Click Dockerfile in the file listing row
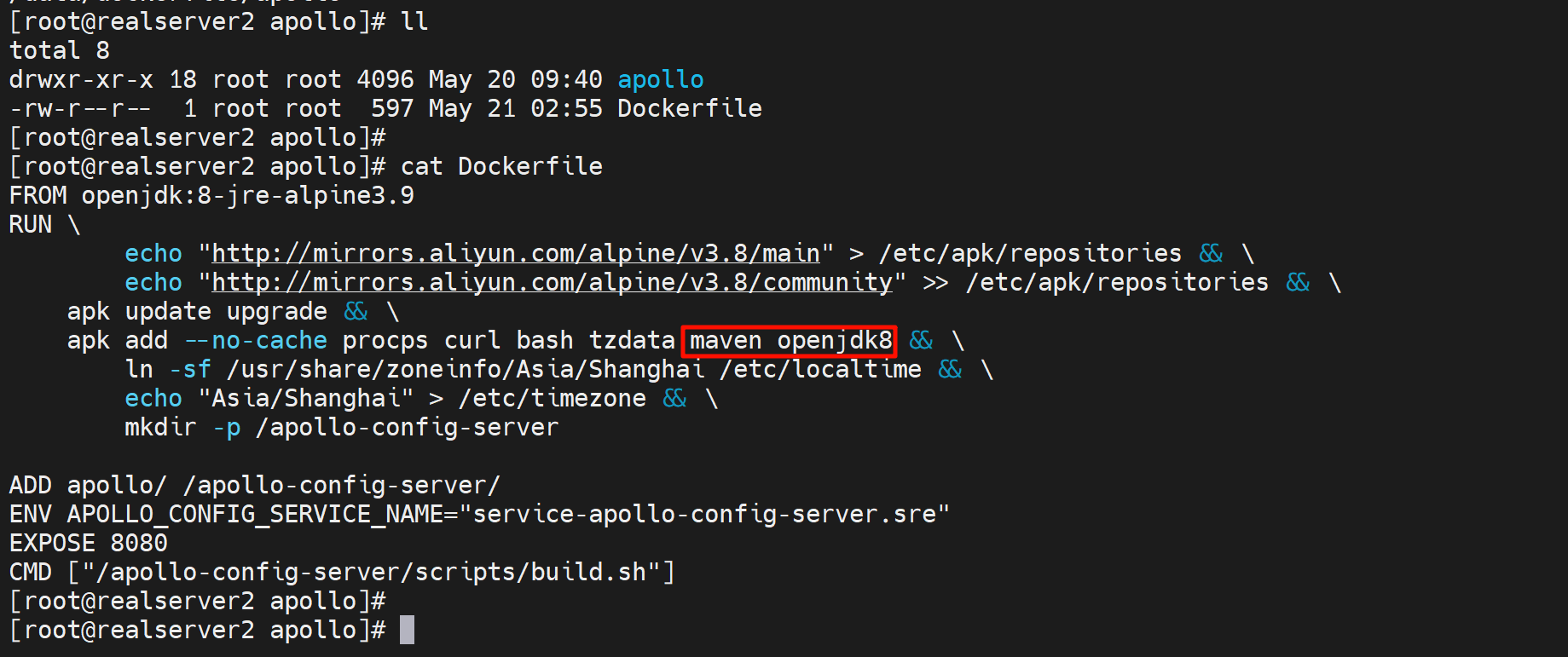The width and height of the screenshot is (1568, 657). [x=689, y=108]
